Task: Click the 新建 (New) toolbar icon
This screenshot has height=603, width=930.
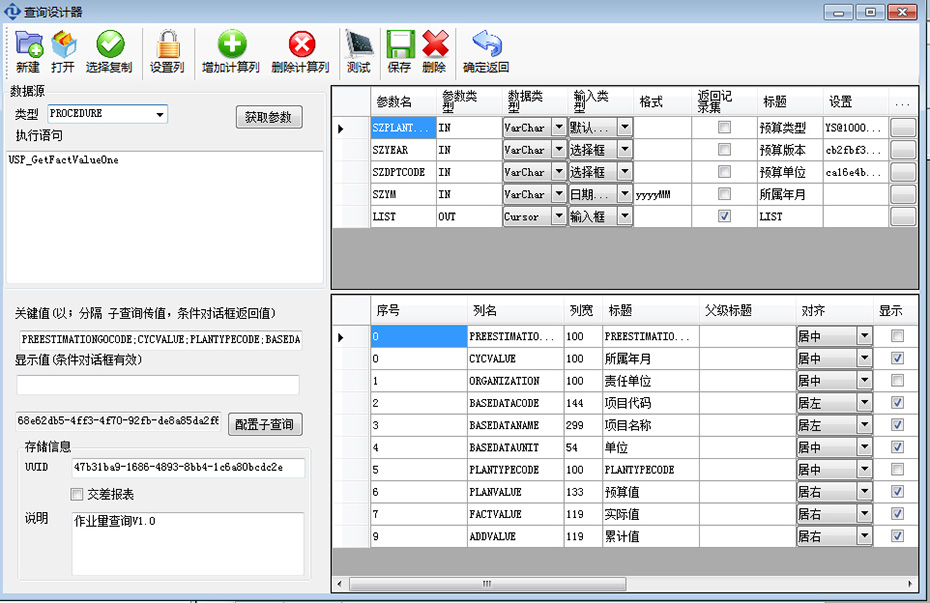Action: click(28, 45)
